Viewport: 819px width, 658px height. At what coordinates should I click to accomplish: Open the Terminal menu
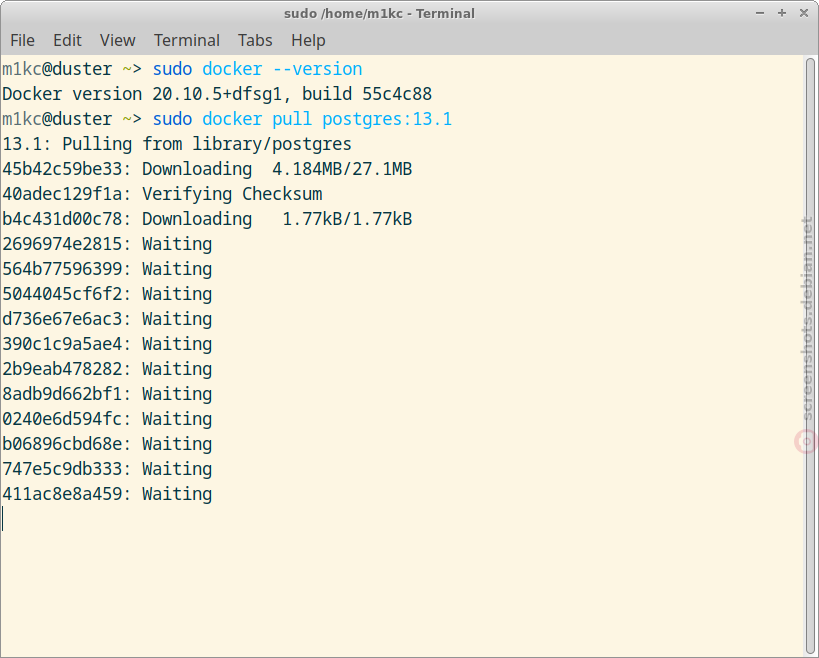pos(186,40)
